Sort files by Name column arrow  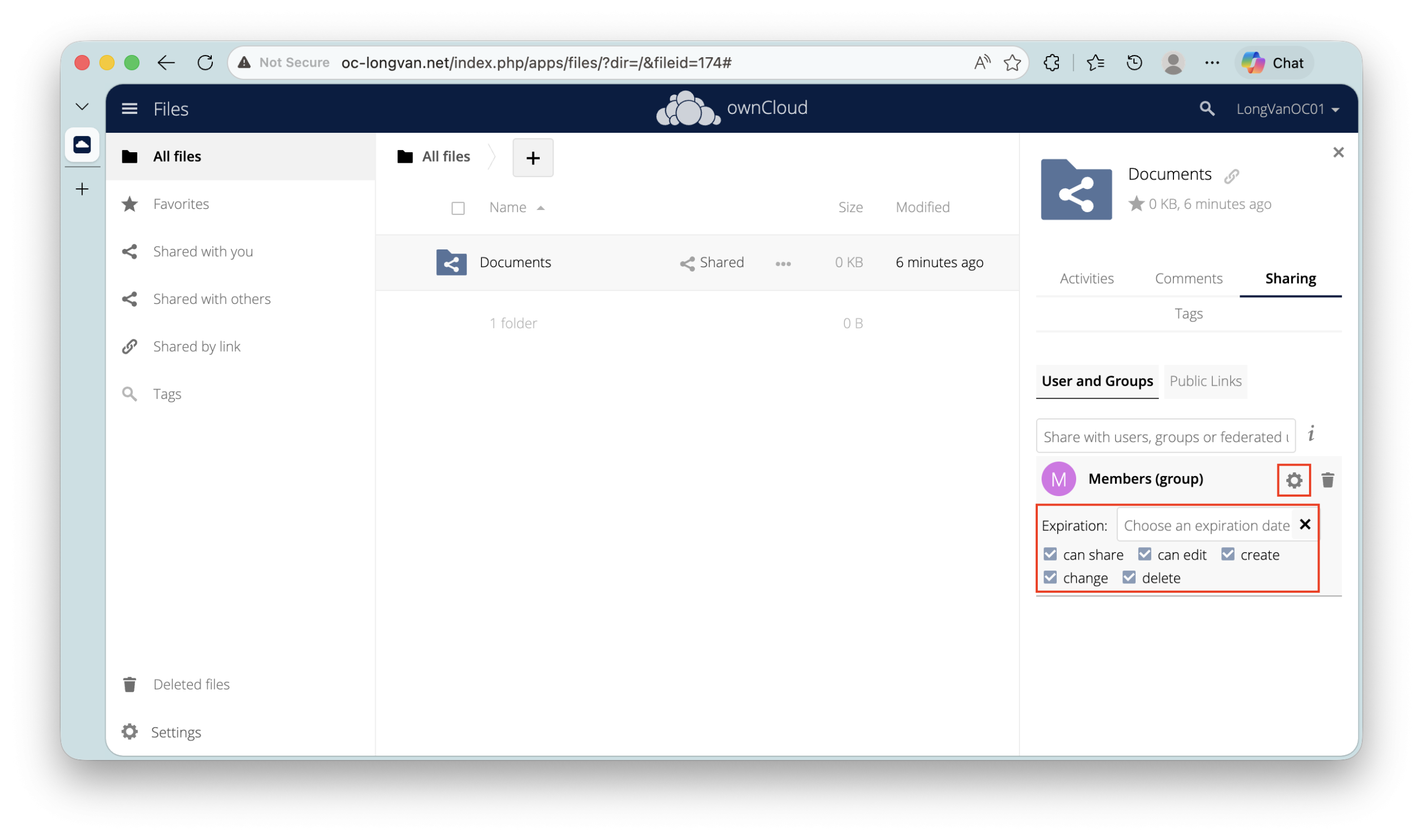541,208
